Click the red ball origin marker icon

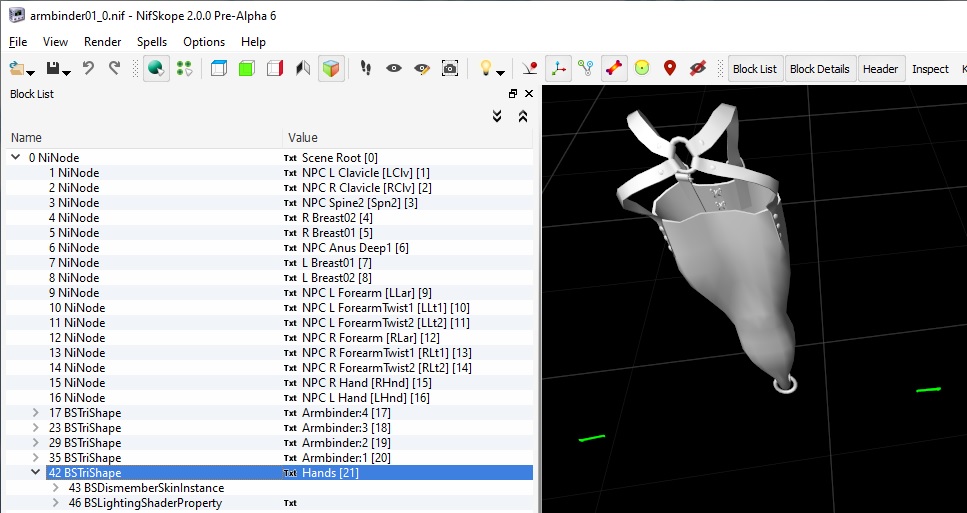tap(530, 68)
